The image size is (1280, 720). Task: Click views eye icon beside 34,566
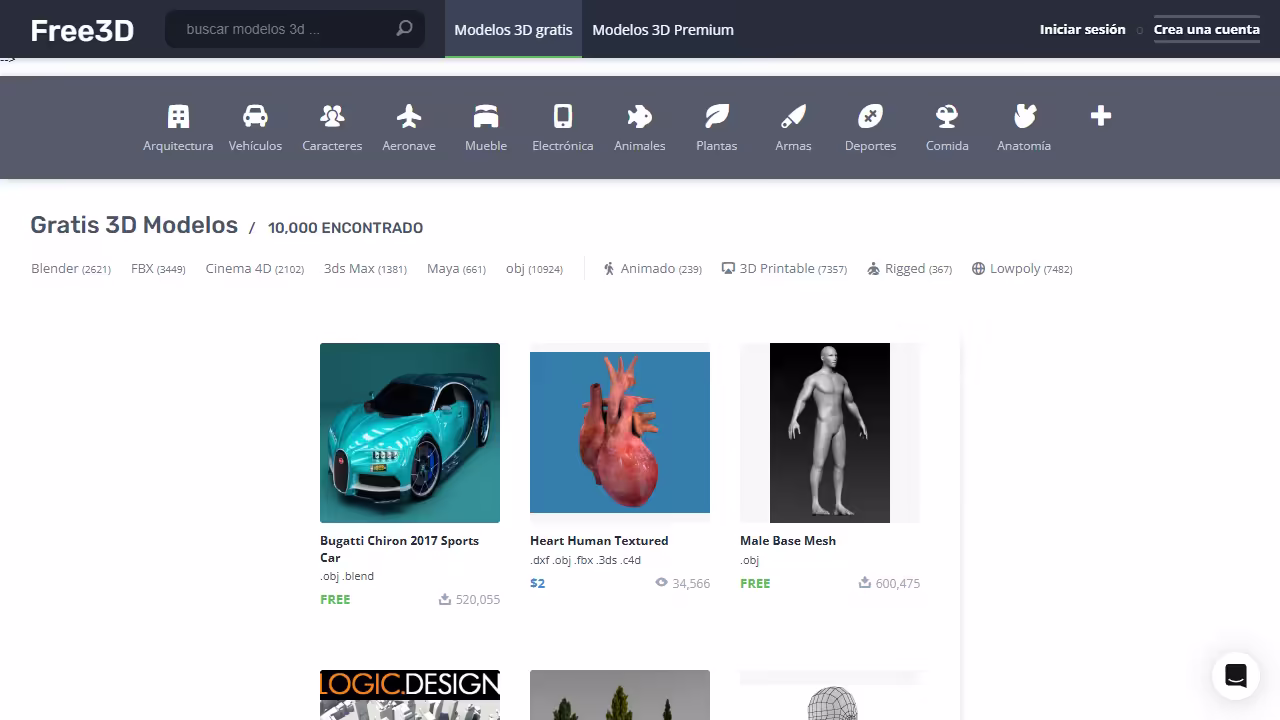[661, 582]
